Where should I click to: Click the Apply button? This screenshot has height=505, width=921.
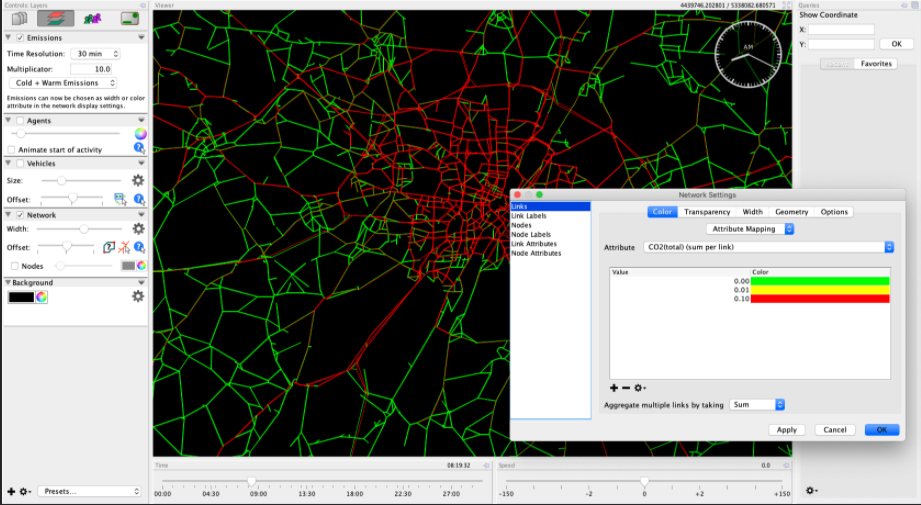[x=786, y=430]
